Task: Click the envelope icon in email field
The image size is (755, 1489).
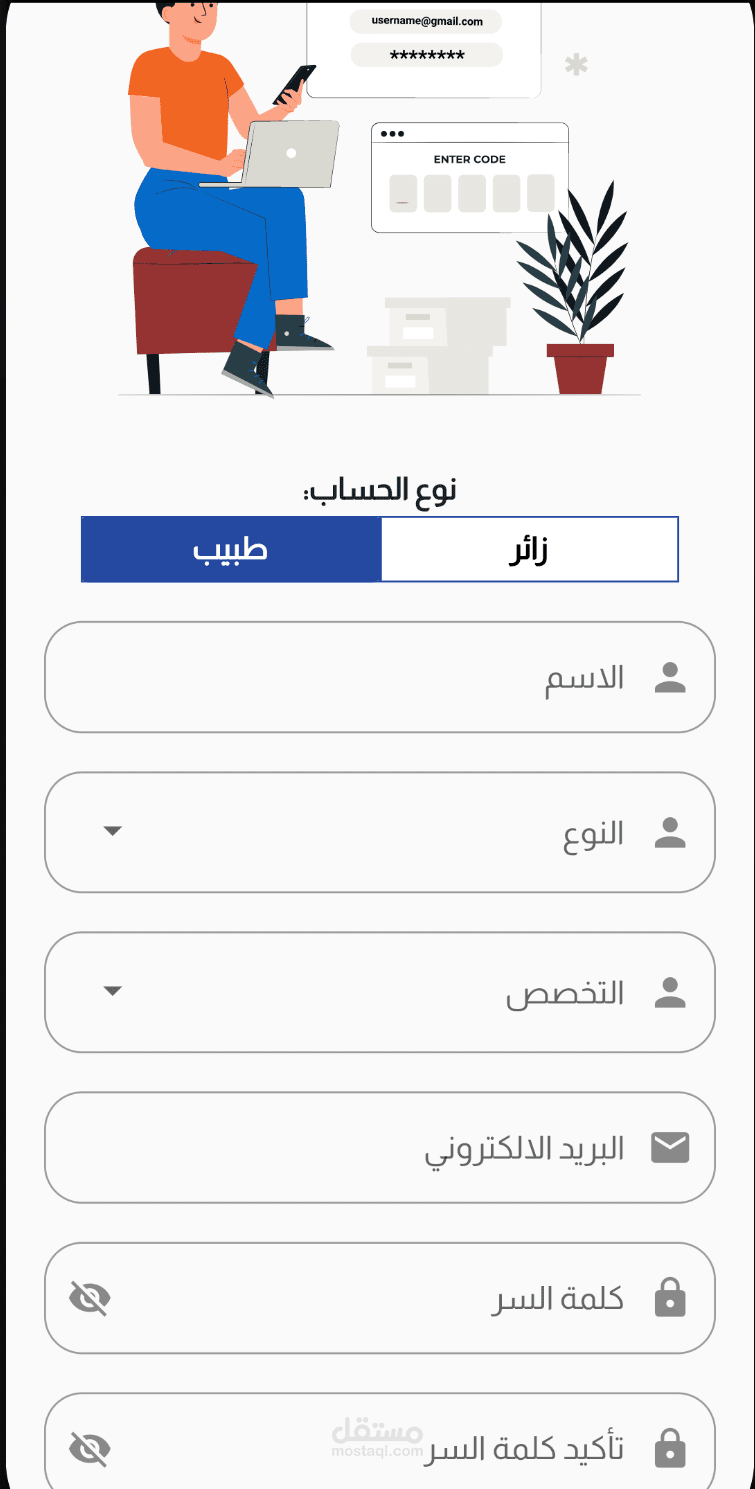Action: pos(670,1148)
